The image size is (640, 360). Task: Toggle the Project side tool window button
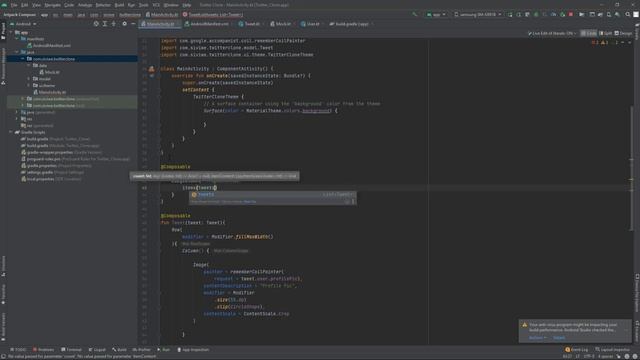[3, 31]
